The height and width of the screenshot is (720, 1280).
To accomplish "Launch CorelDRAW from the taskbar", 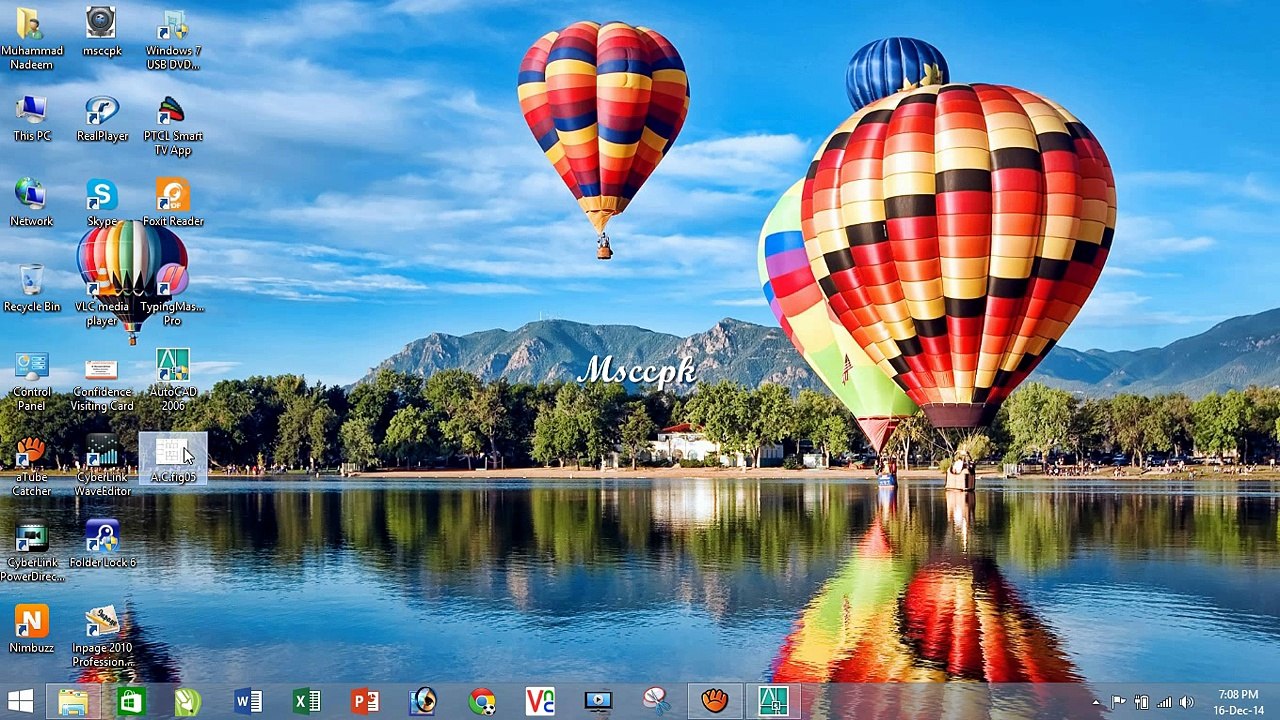I will [x=187, y=701].
